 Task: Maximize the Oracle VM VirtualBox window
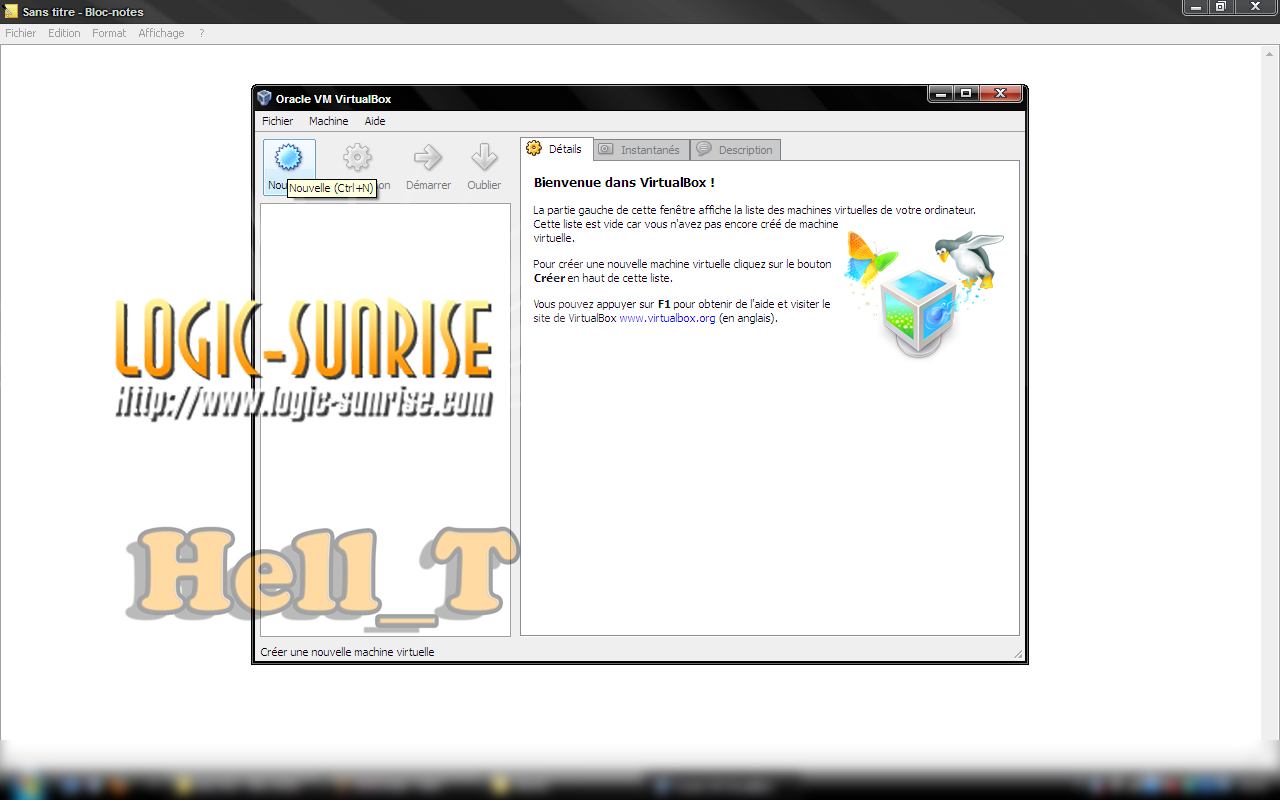[x=965, y=93]
